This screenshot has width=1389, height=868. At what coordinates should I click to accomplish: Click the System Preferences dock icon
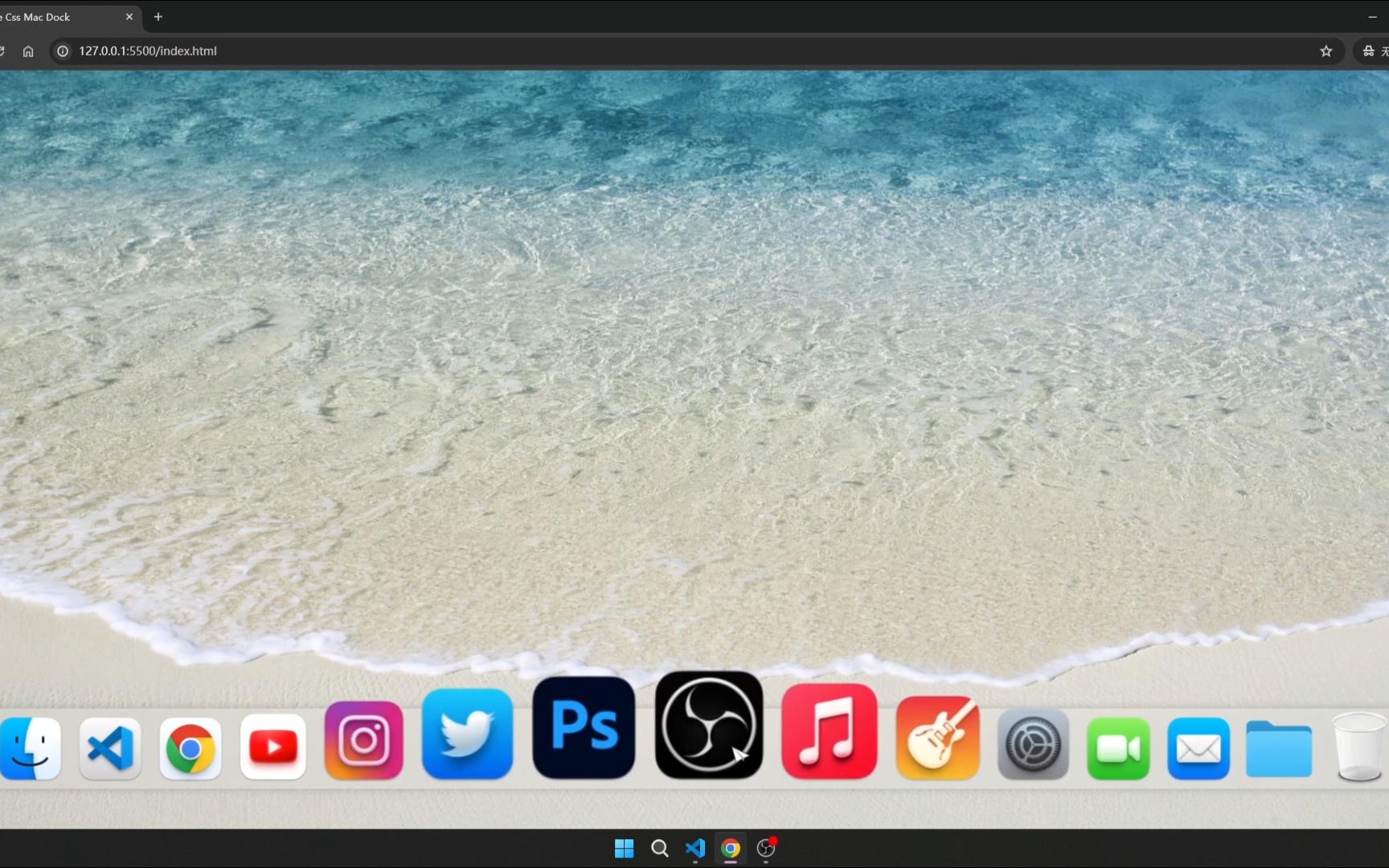click(x=1032, y=745)
